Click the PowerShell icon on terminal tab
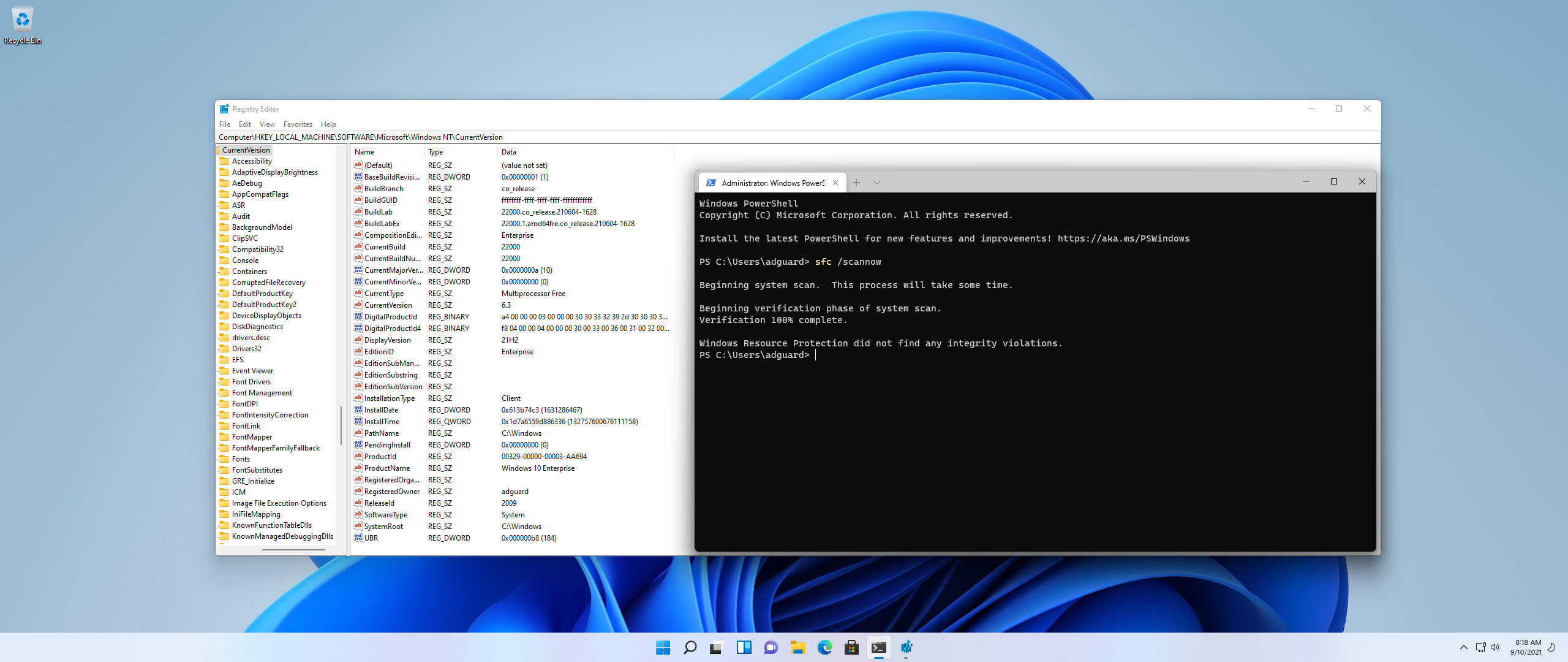 coord(711,183)
